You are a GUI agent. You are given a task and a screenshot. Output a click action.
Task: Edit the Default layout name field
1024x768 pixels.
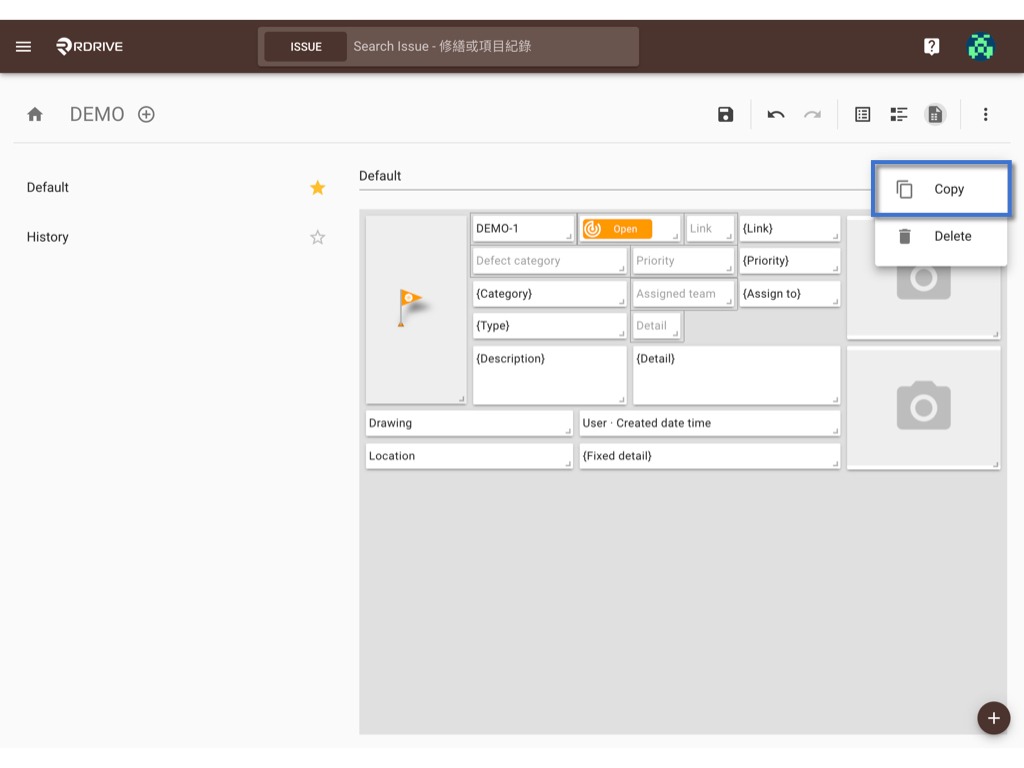coord(614,176)
